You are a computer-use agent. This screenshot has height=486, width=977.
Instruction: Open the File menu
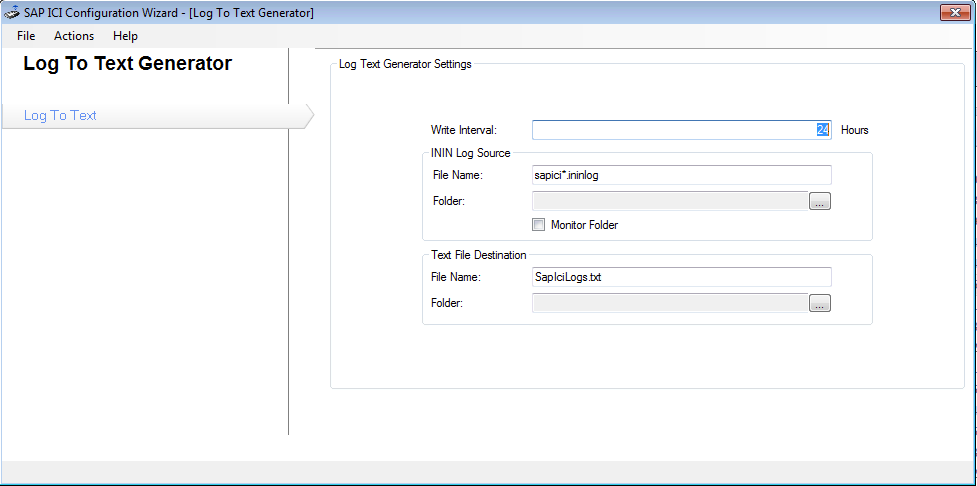pos(26,36)
